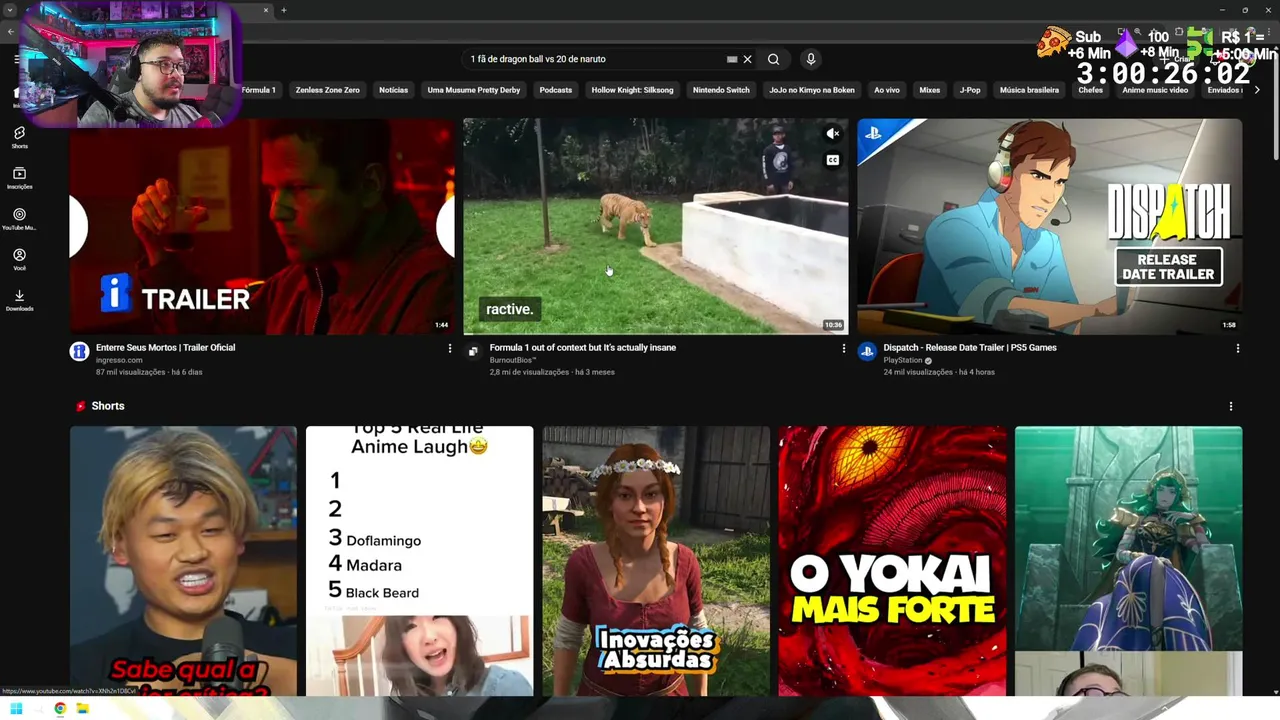Image resolution: width=1280 pixels, height=720 pixels.
Task: Open Top 5 Real Life Anime Laugh Short
Action: [x=419, y=561]
